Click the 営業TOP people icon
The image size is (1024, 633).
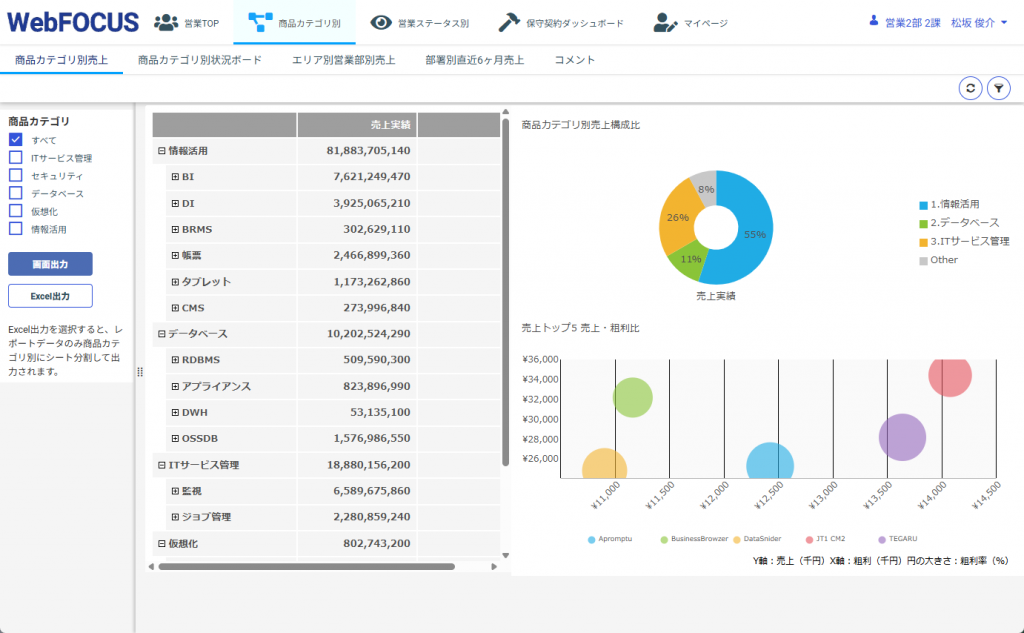tap(166, 23)
